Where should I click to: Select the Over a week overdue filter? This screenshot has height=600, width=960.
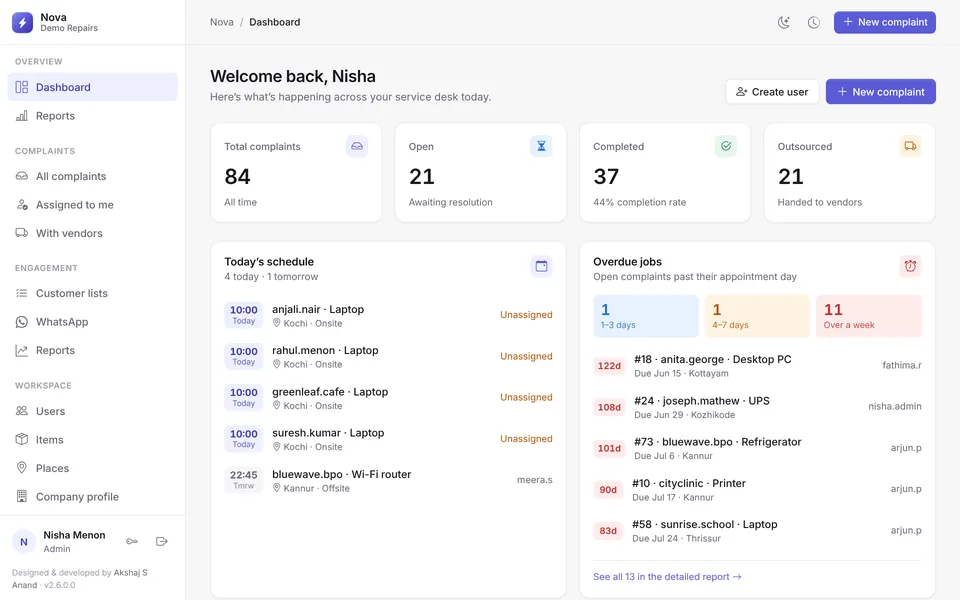point(869,316)
